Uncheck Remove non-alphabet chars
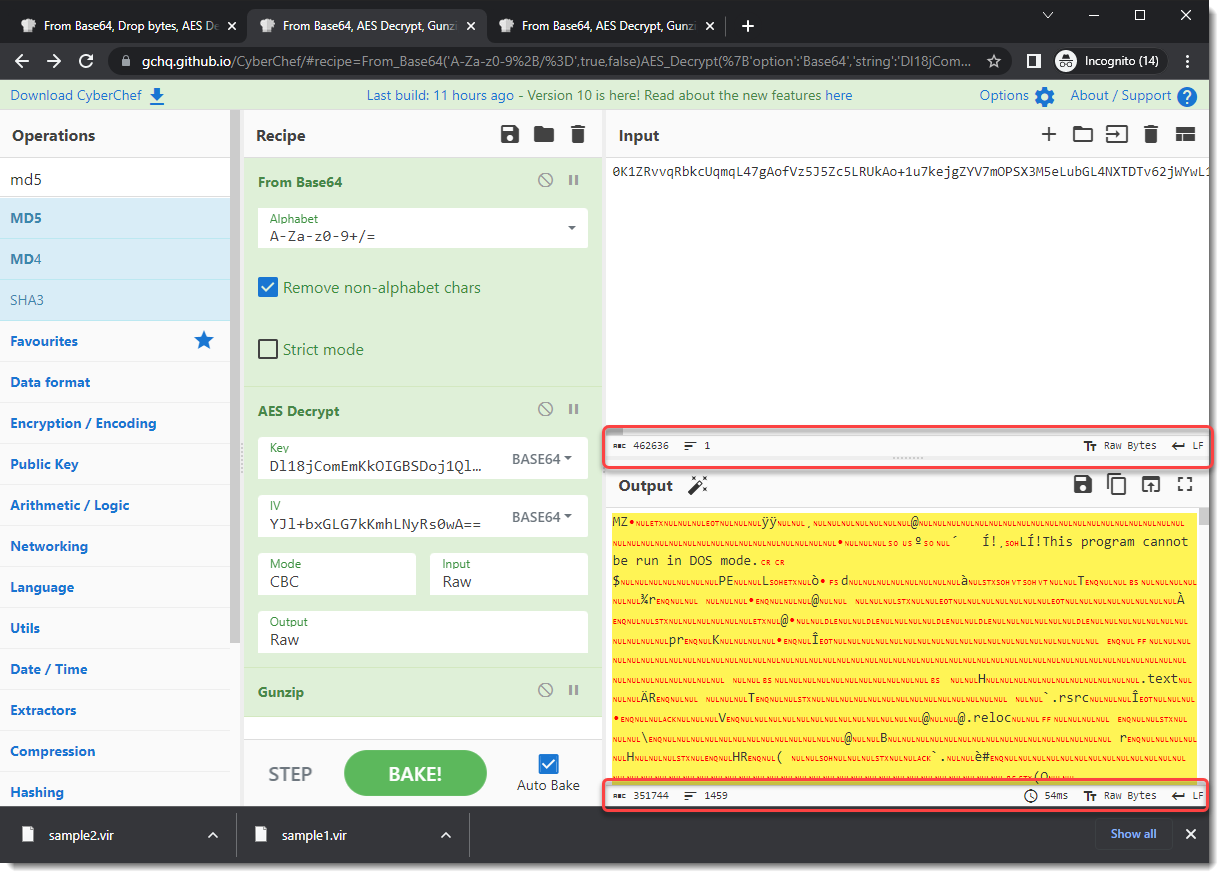 (x=268, y=288)
